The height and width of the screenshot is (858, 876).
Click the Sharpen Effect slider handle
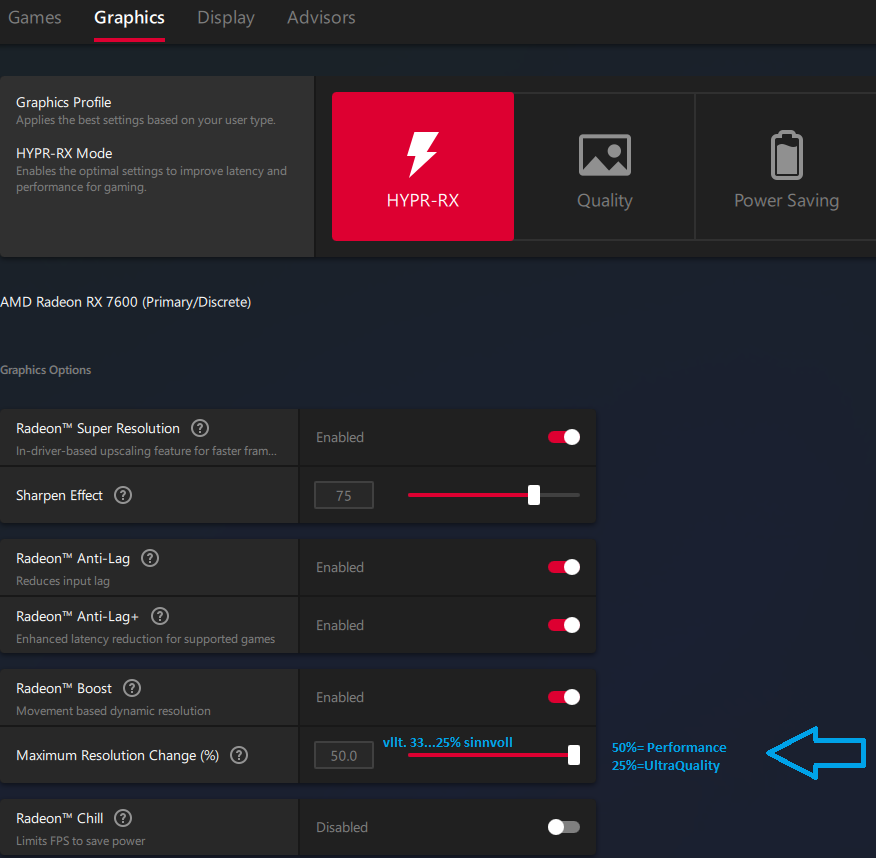(534, 495)
